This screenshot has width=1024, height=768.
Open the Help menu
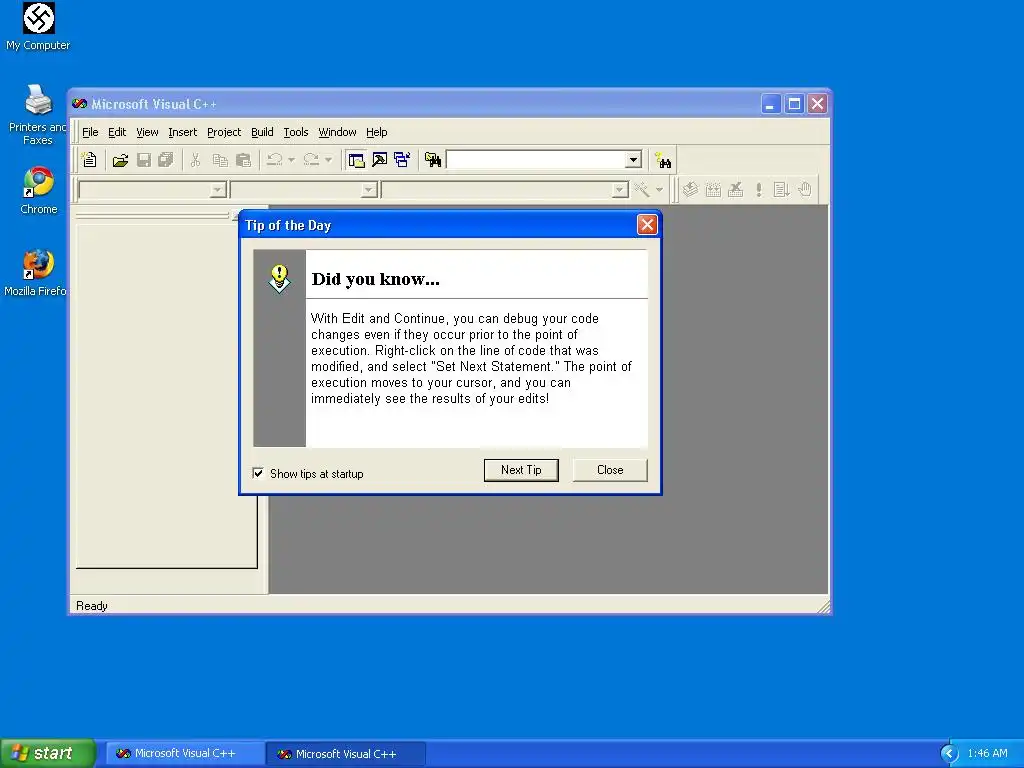376,132
